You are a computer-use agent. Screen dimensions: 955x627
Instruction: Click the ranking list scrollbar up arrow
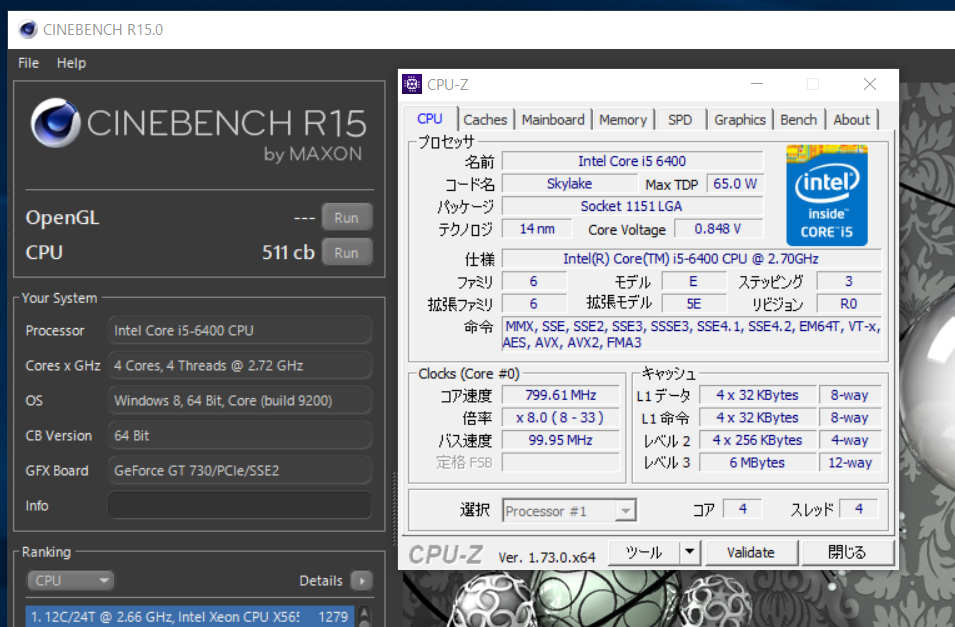(364, 612)
